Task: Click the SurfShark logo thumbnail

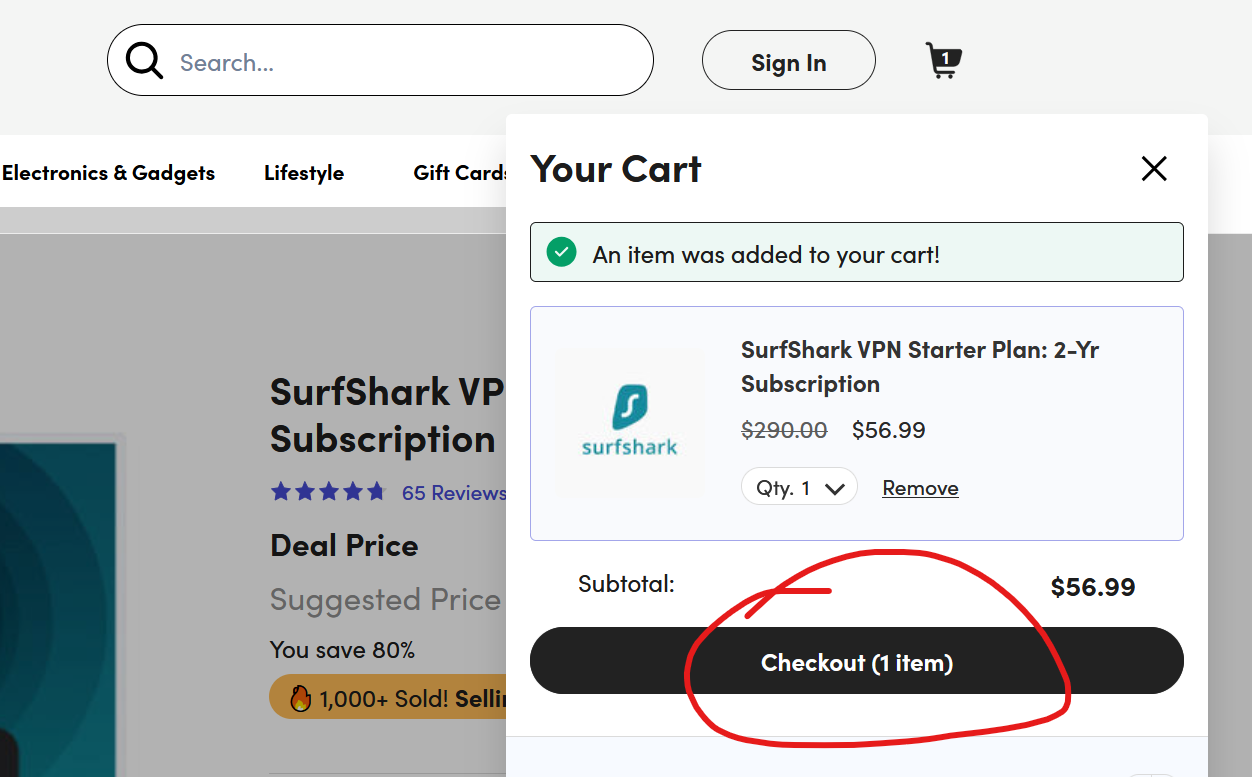Action: [x=629, y=420]
